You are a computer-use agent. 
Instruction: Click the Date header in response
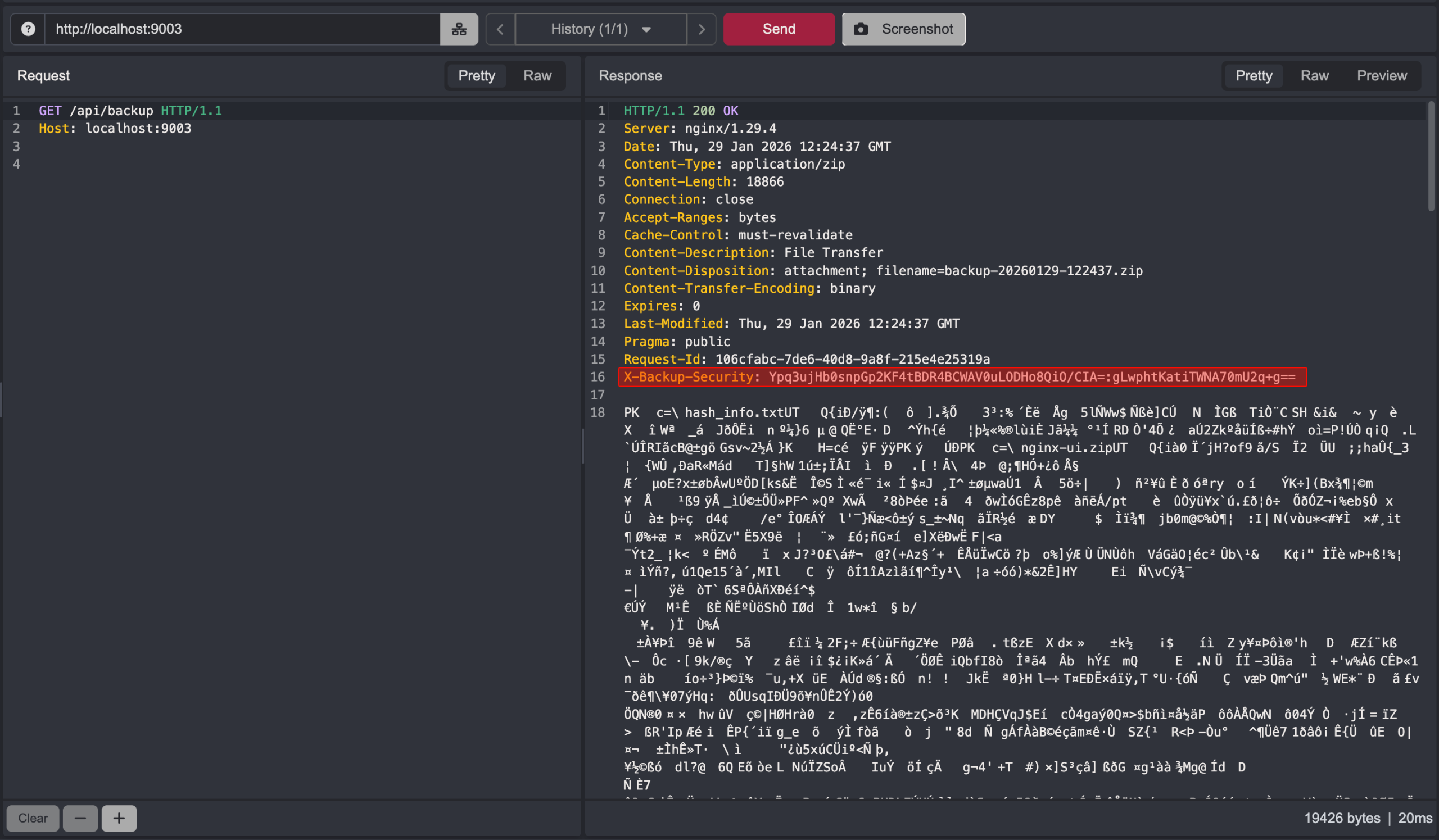(757, 147)
